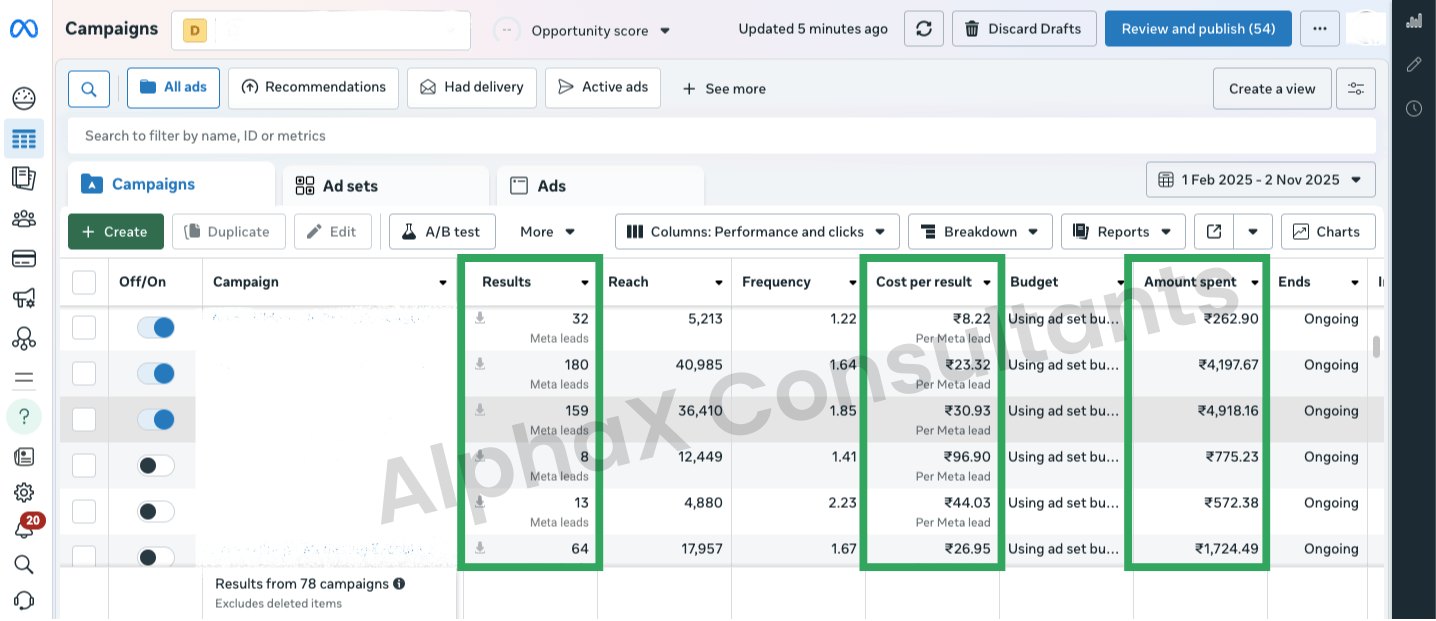
Task: Click the search filter text field
Action: pos(720,136)
